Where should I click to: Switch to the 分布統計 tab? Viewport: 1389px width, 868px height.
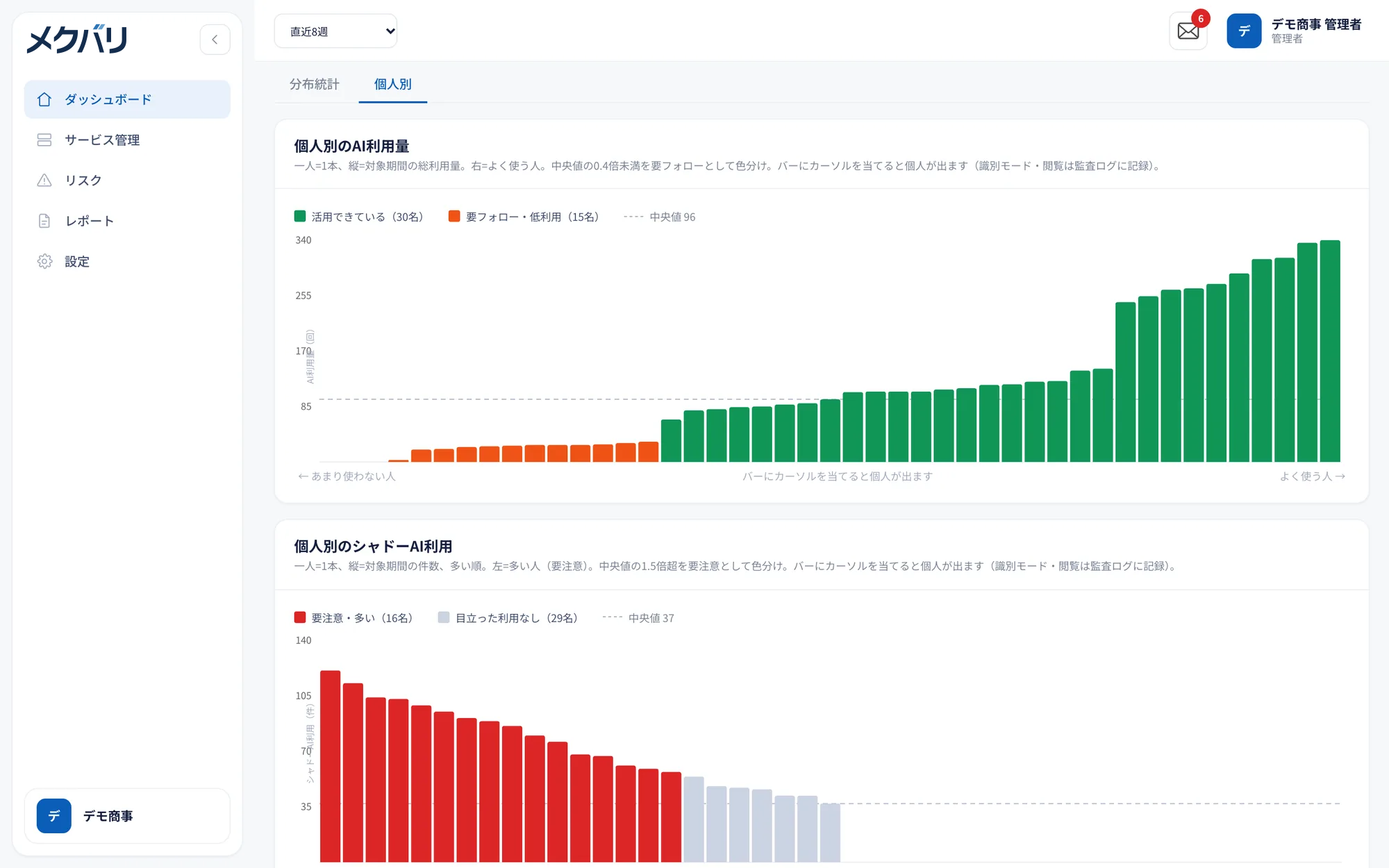click(x=315, y=84)
